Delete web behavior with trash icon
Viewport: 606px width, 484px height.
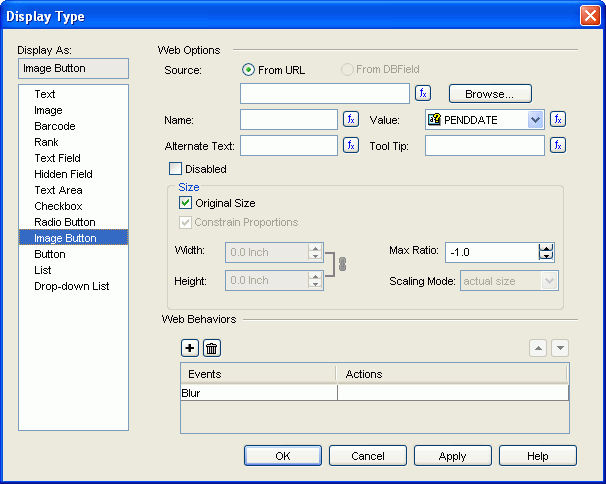pyautogui.click(x=212, y=348)
